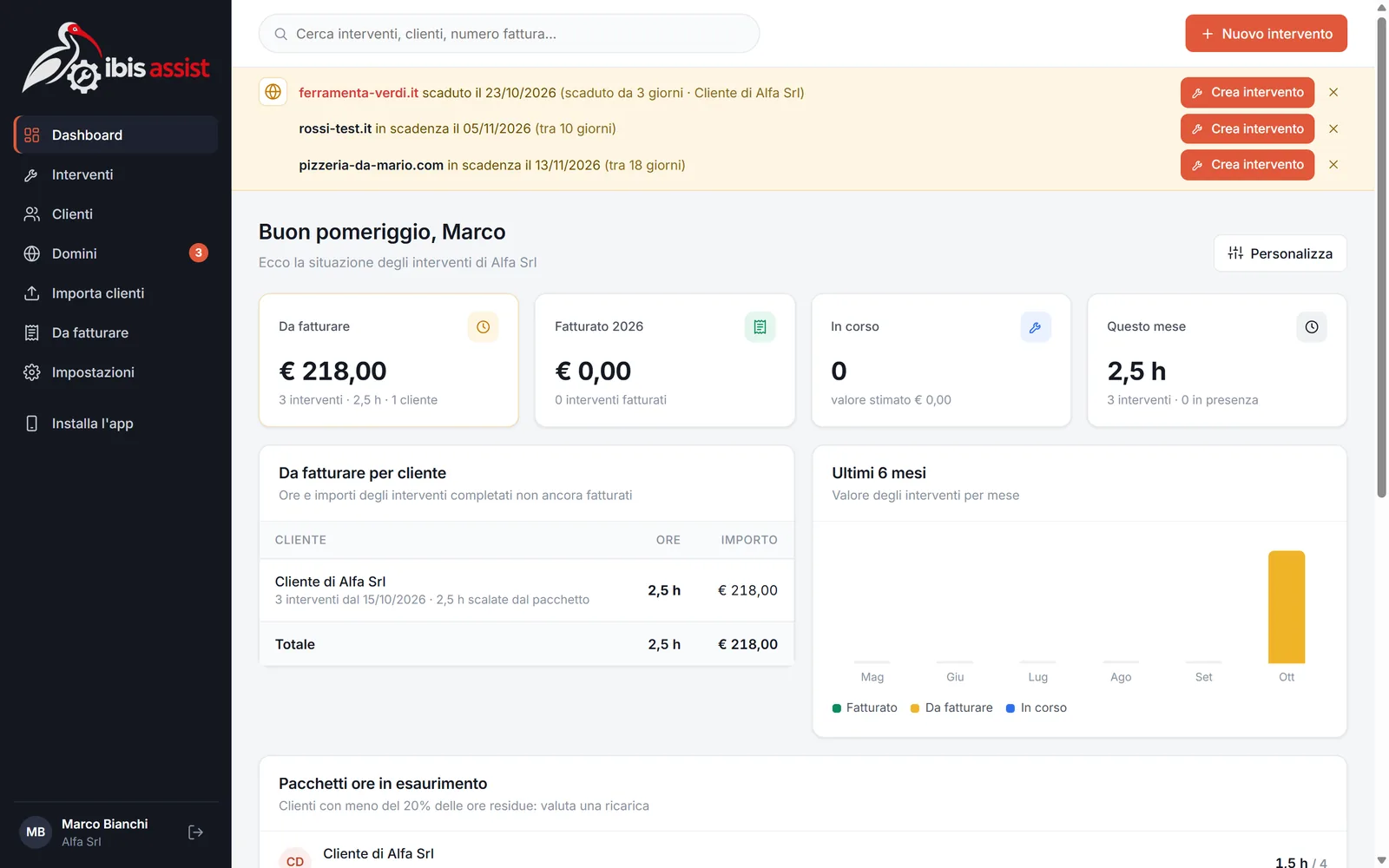Viewport: 1389px width, 868px height.
Task: Open the Domini section
Action: (115, 253)
